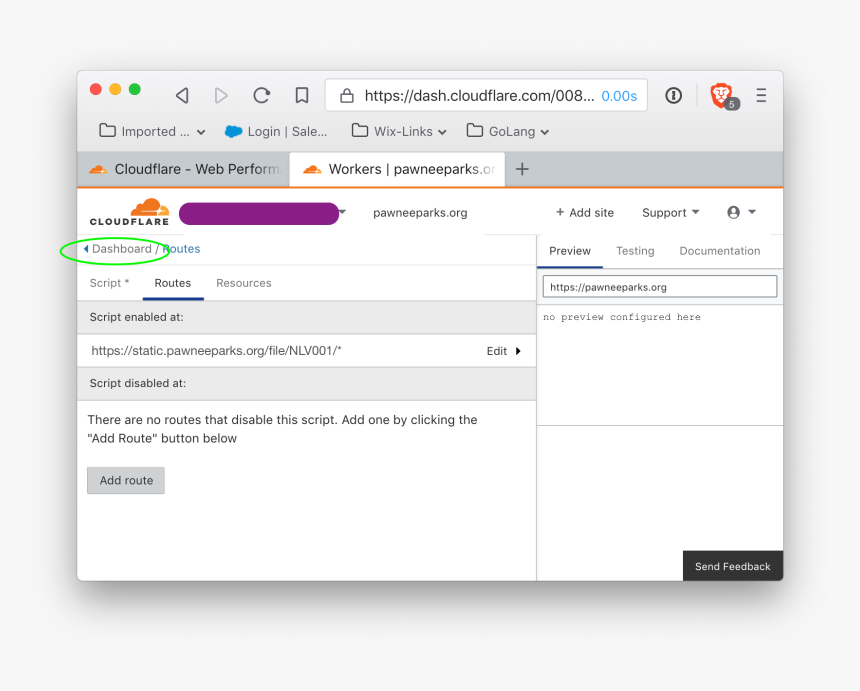Click the Add route button
Screen dimensions: 860x691
[x=126, y=480]
